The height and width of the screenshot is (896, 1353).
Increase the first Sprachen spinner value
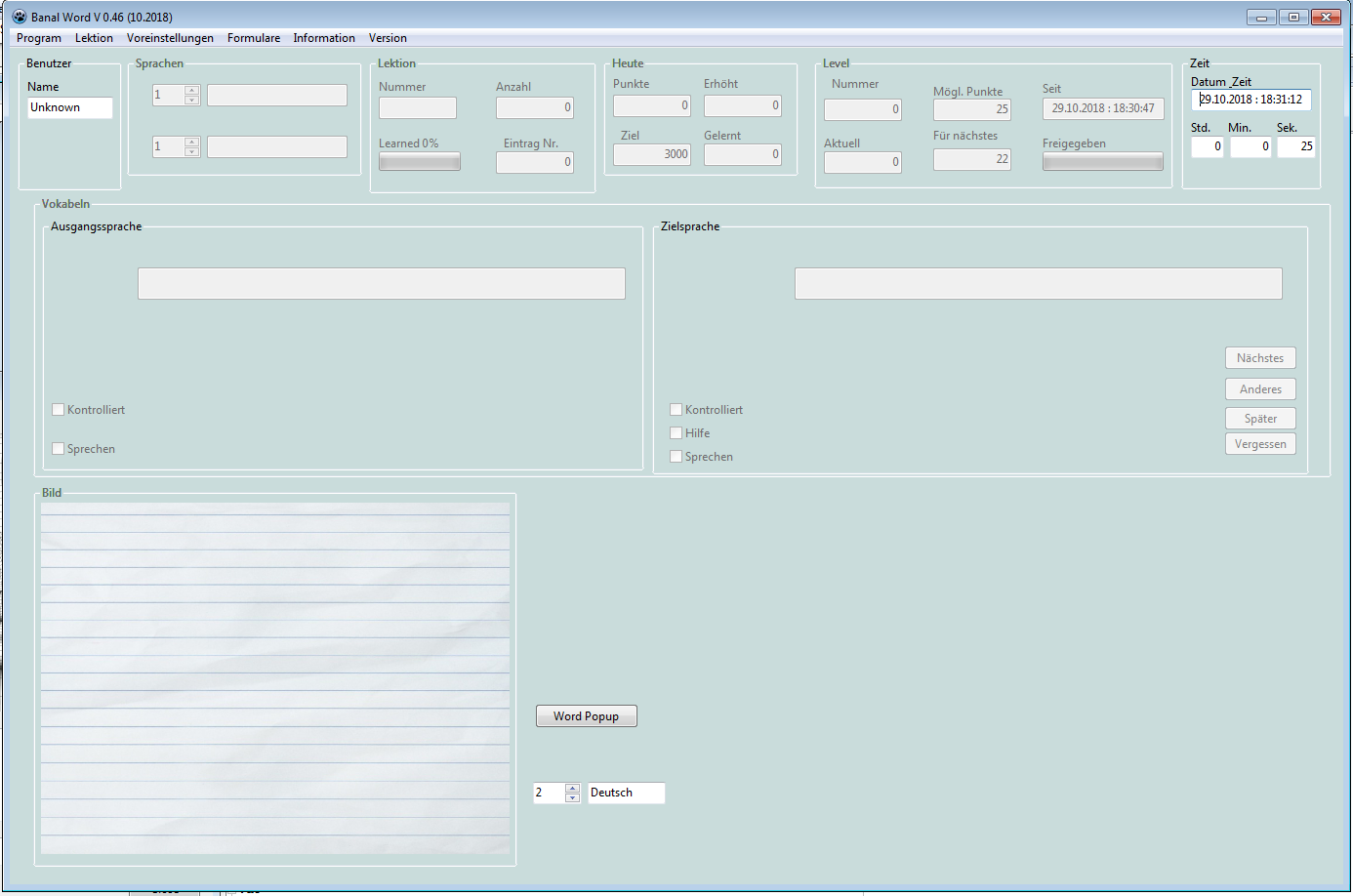point(192,90)
